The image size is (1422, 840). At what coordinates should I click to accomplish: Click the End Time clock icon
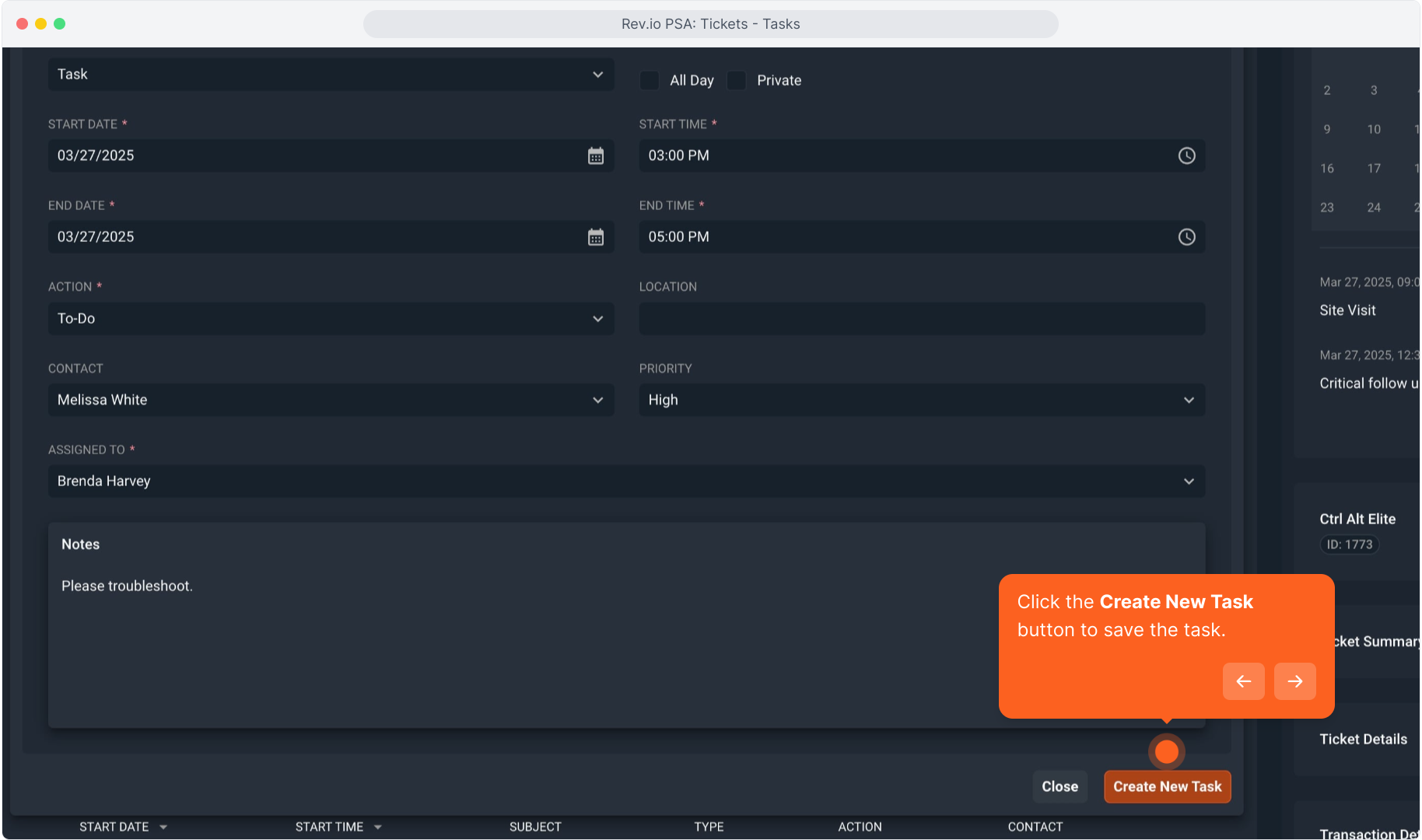pyautogui.click(x=1186, y=237)
